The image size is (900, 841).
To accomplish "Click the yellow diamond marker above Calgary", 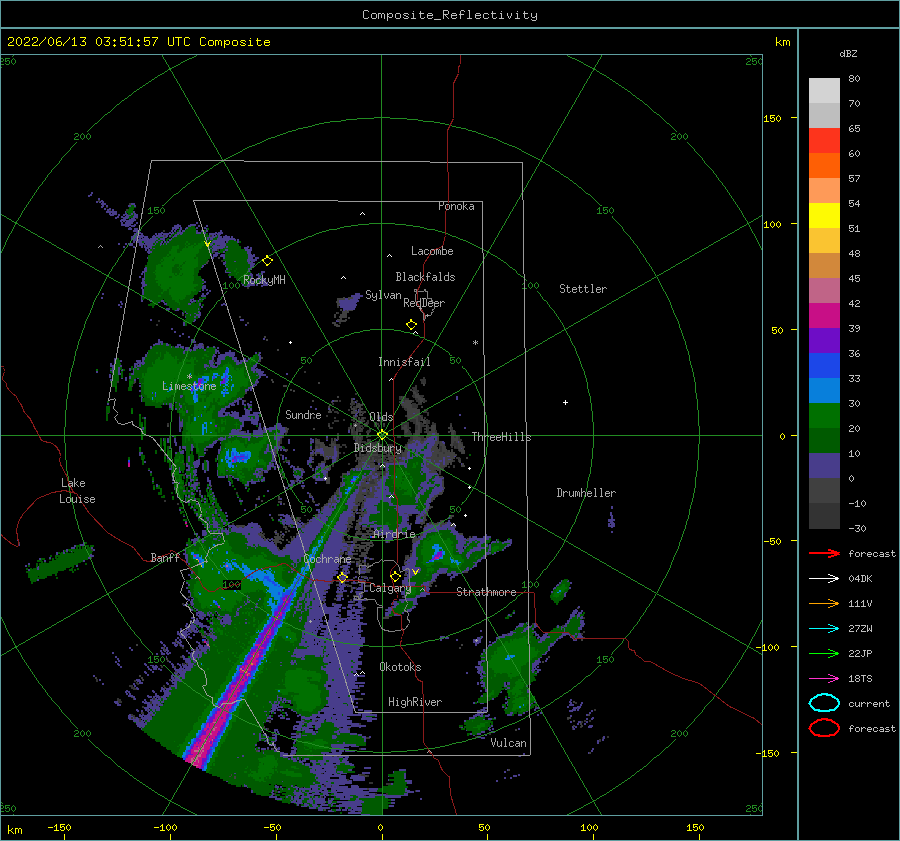I will [395, 576].
